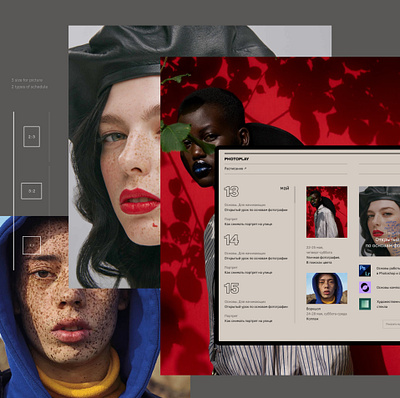Click the '2 types of schedule' caption
The width and height of the screenshot is (400, 398).
point(30,87)
